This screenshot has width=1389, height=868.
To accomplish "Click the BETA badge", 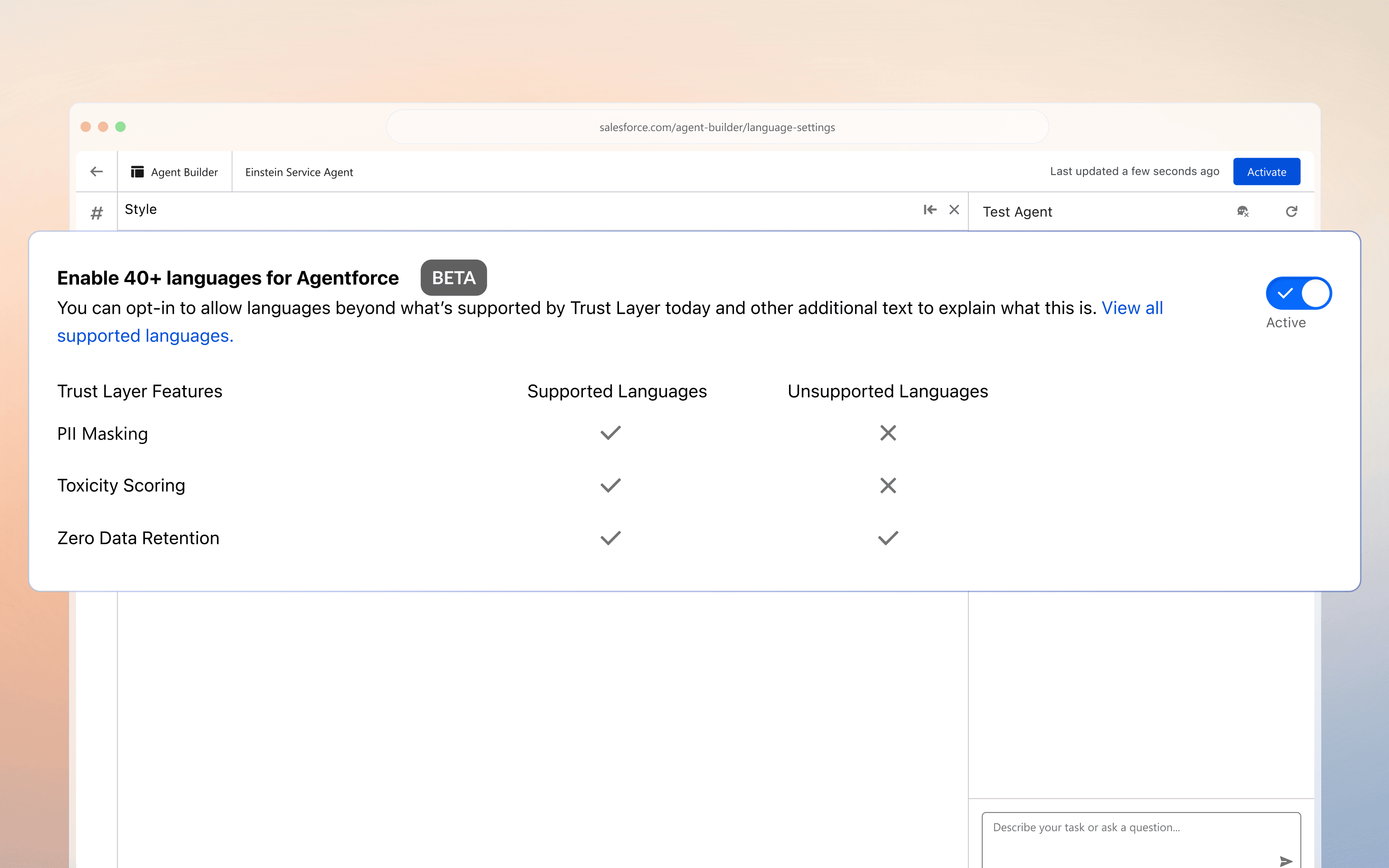I will [454, 278].
